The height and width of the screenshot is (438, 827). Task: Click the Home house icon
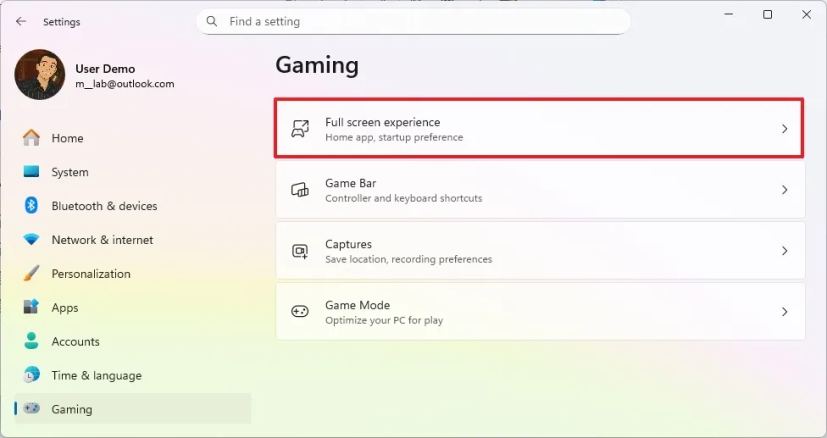31,138
